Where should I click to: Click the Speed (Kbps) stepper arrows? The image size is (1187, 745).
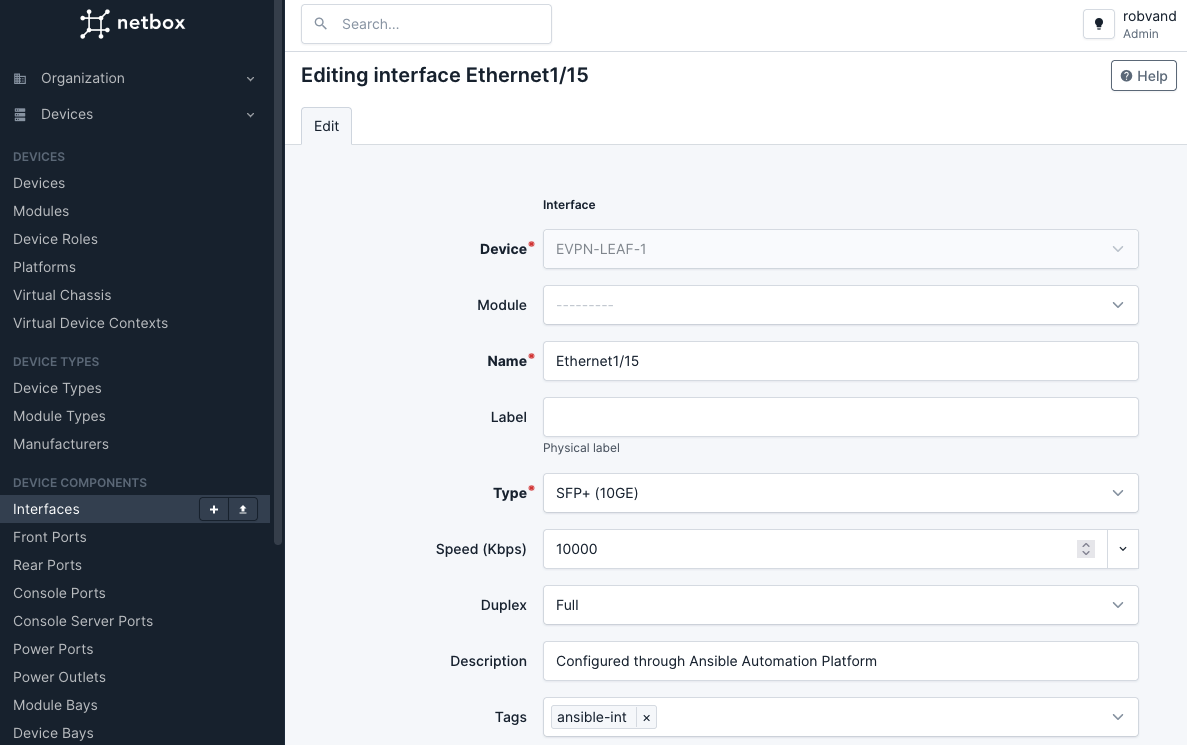click(1086, 549)
